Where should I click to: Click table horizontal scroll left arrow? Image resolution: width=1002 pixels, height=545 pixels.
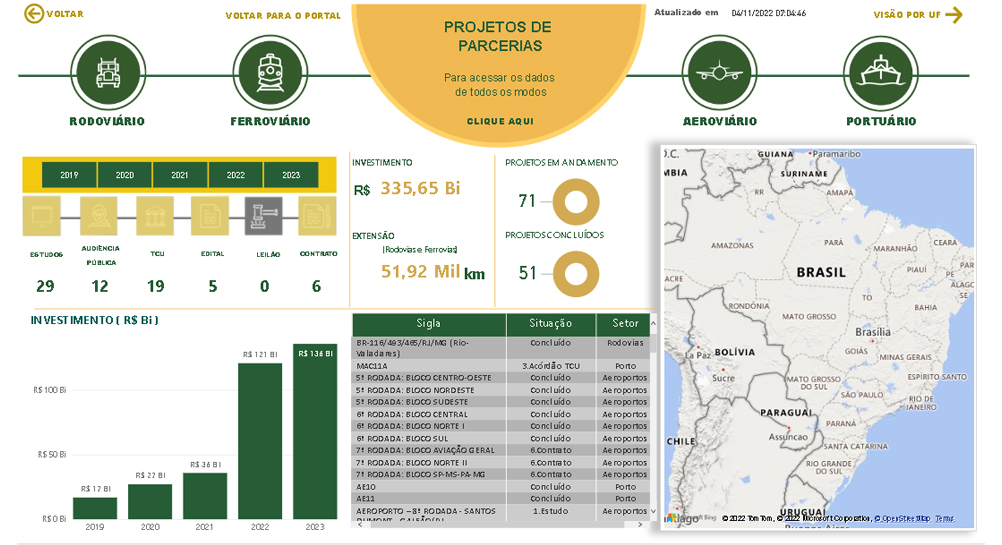click(360, 525)
